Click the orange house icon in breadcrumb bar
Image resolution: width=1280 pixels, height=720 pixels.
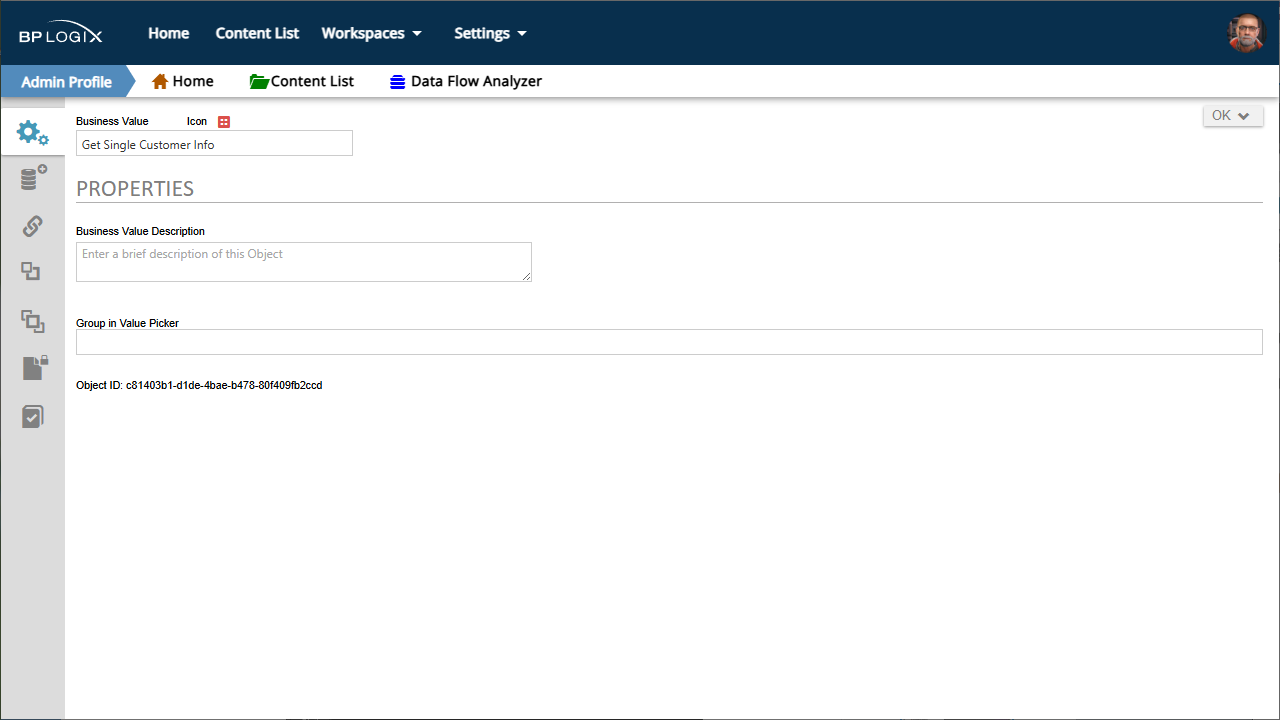160,81
